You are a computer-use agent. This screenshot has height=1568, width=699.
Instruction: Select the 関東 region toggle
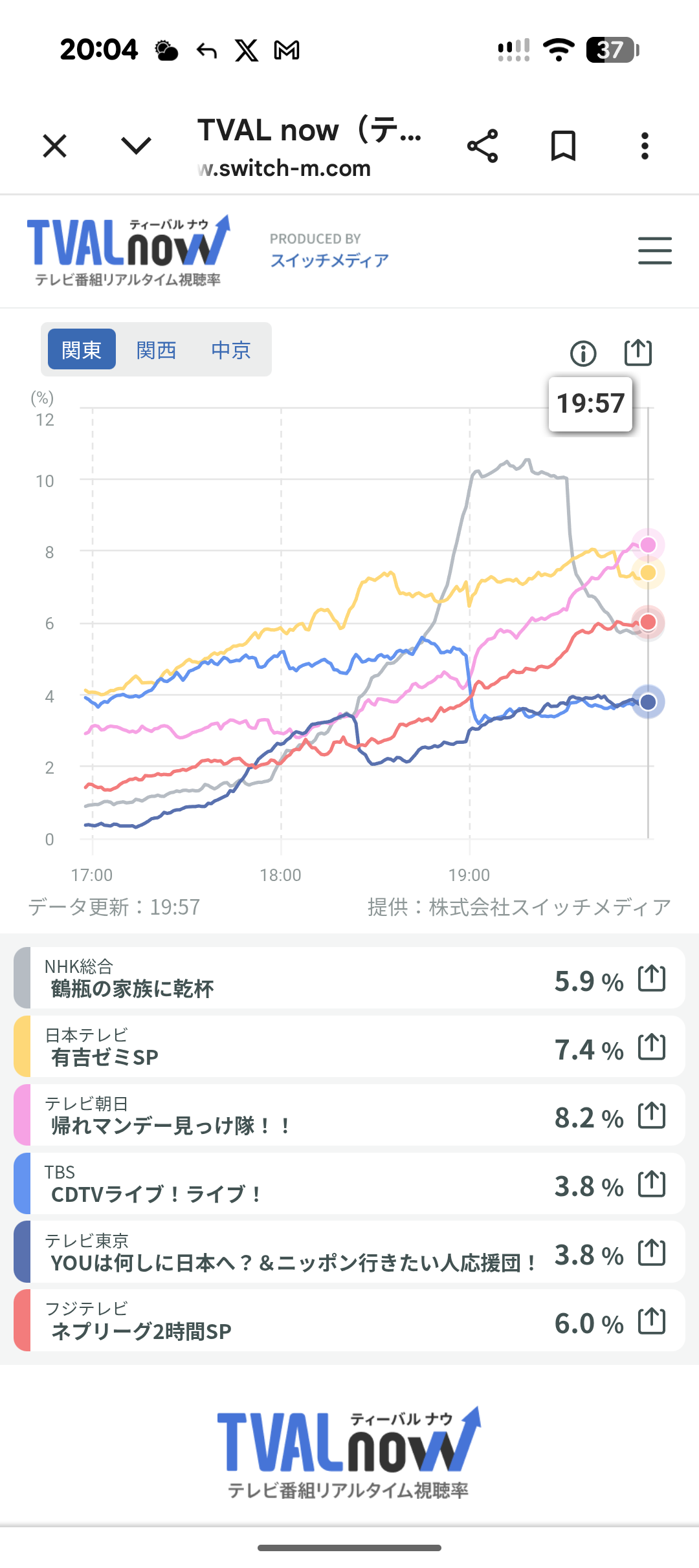[82, 349]
